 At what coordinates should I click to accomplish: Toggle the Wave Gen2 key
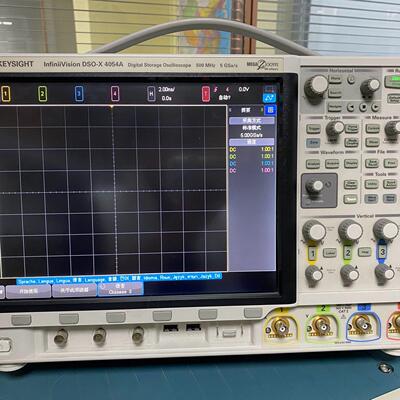click(x=390, y=199)
